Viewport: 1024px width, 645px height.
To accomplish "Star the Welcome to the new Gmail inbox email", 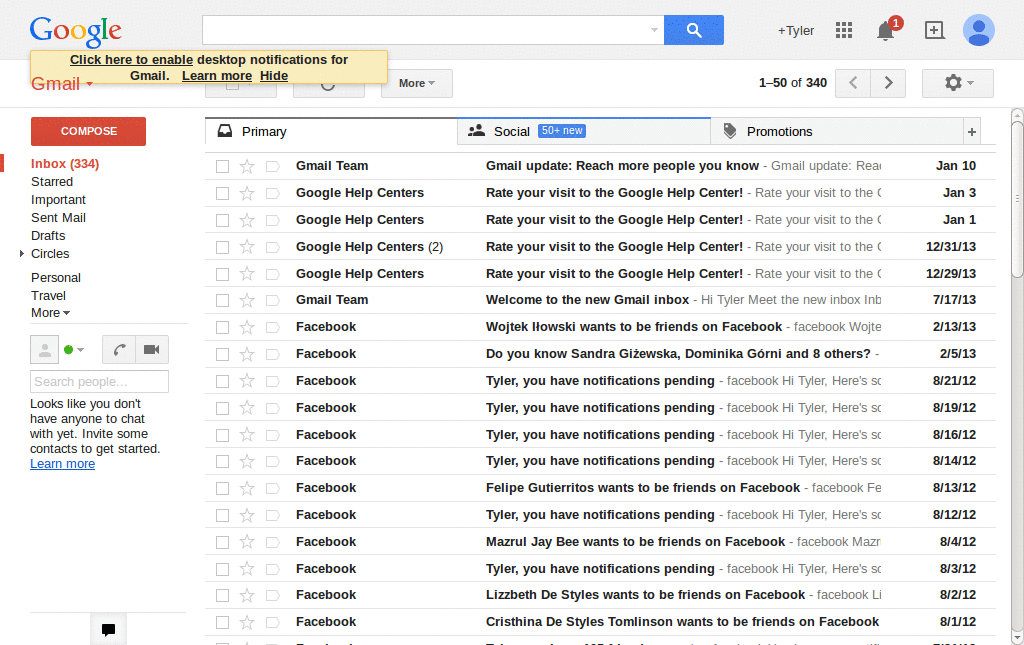I will (247, 300).
